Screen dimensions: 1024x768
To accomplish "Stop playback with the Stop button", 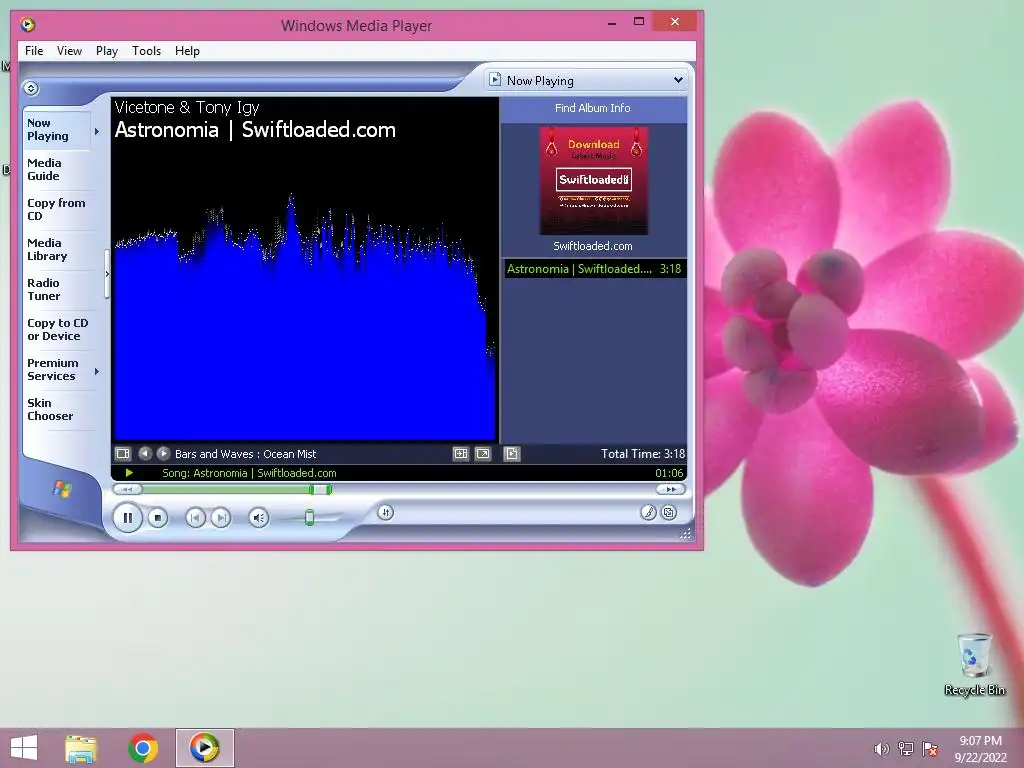I will click(x=157, y=518).
